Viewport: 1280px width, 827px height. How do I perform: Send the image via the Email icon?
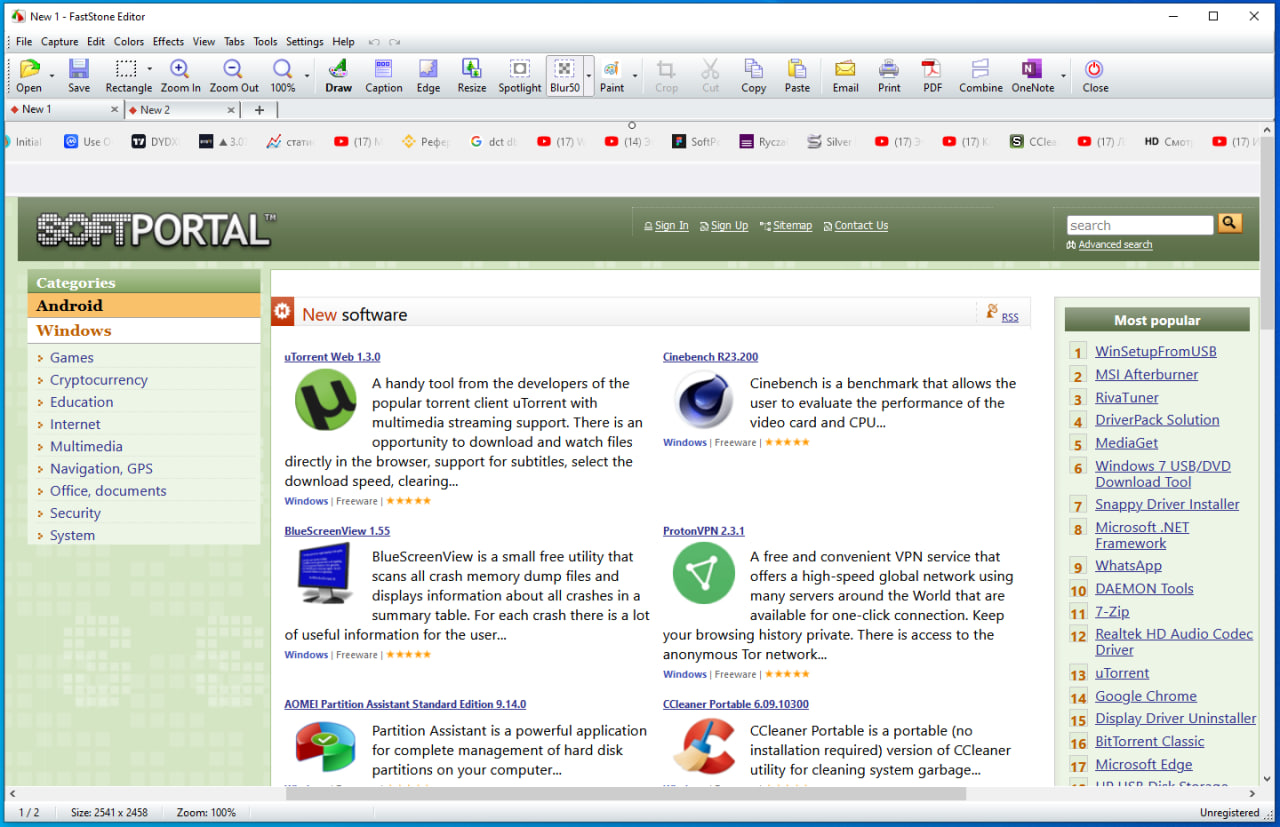[845, 69]
